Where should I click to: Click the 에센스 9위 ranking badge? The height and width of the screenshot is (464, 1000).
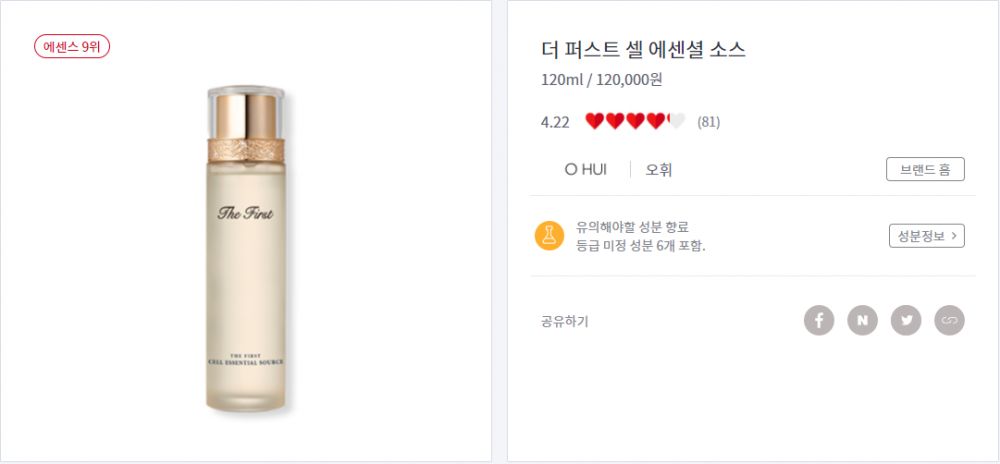click(x=72, y=47)
